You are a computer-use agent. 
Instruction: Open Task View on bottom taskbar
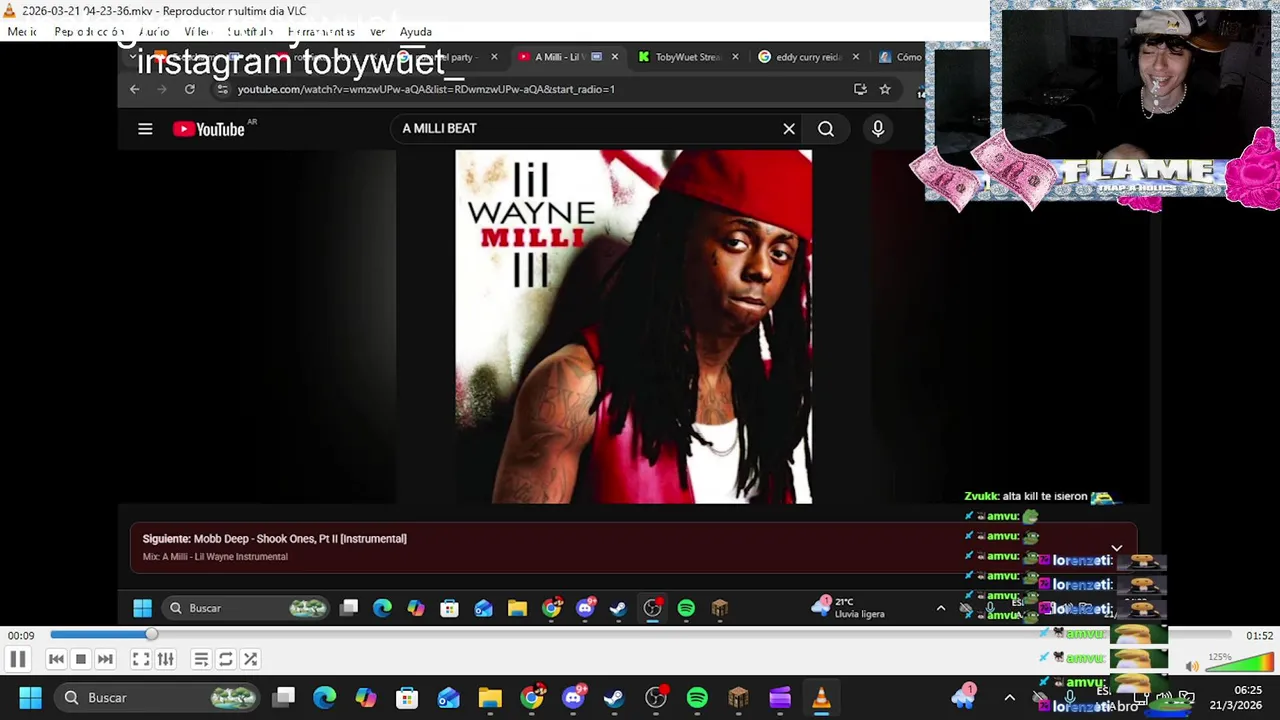click(x=284, y=698)
